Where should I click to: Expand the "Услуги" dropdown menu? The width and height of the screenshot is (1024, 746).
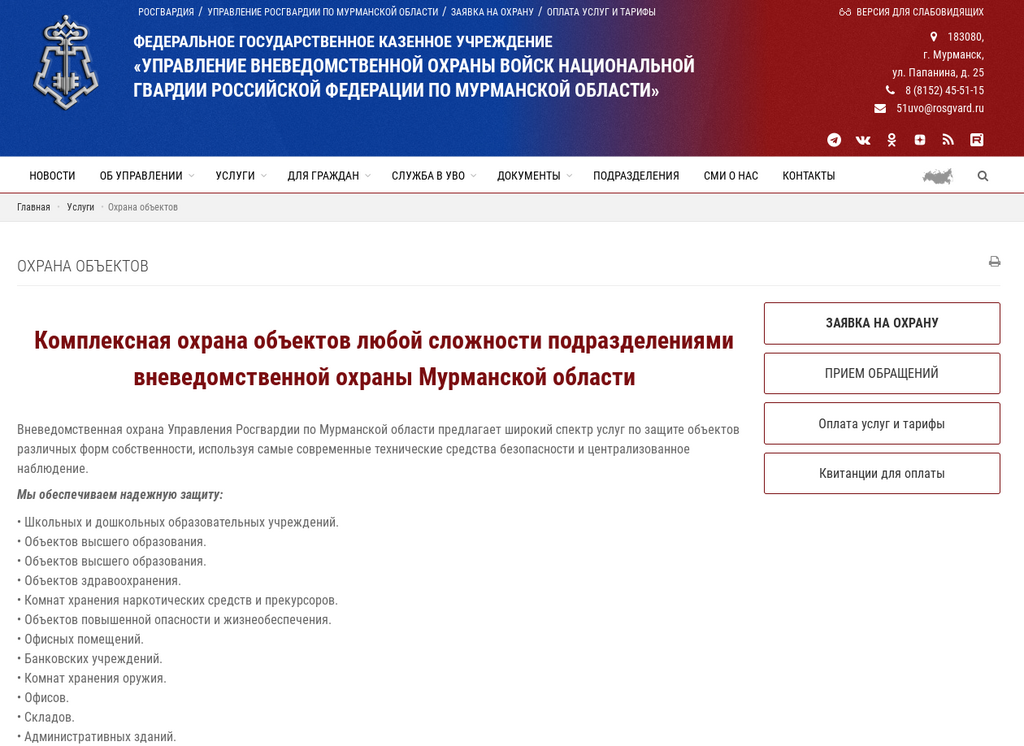coord(240,176)
